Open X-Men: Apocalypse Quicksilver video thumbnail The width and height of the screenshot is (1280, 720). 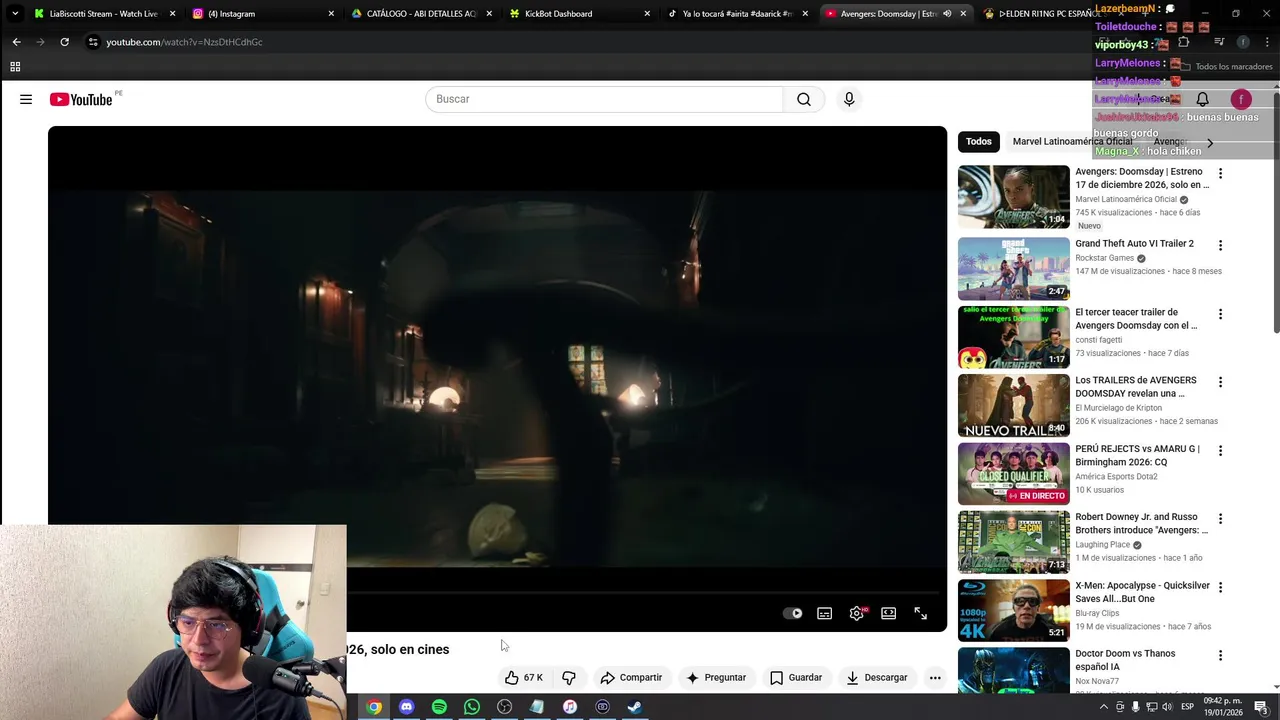[1014, 611]
